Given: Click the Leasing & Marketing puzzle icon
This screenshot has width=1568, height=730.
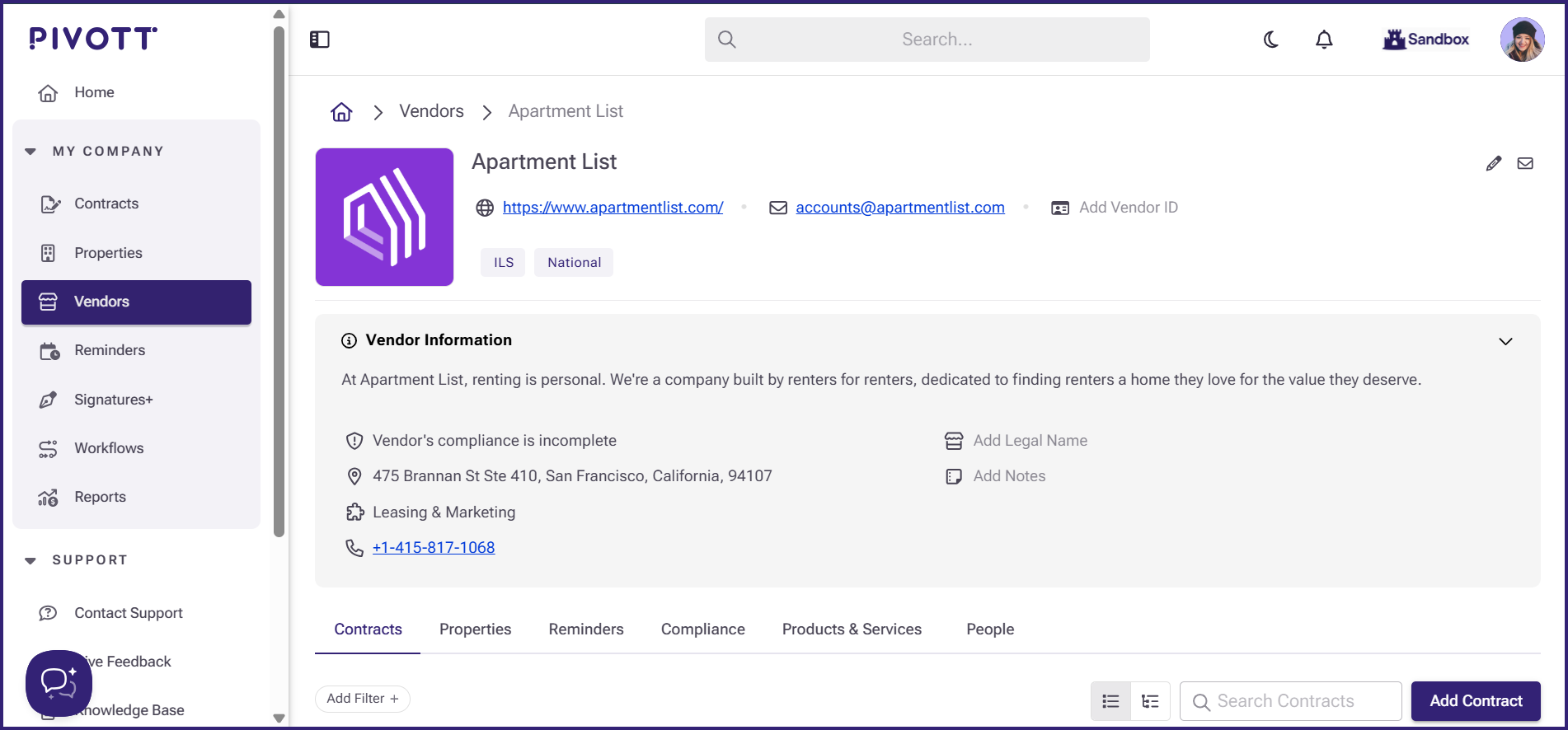Looking at the screenshot, I should [x=354, y=512].
